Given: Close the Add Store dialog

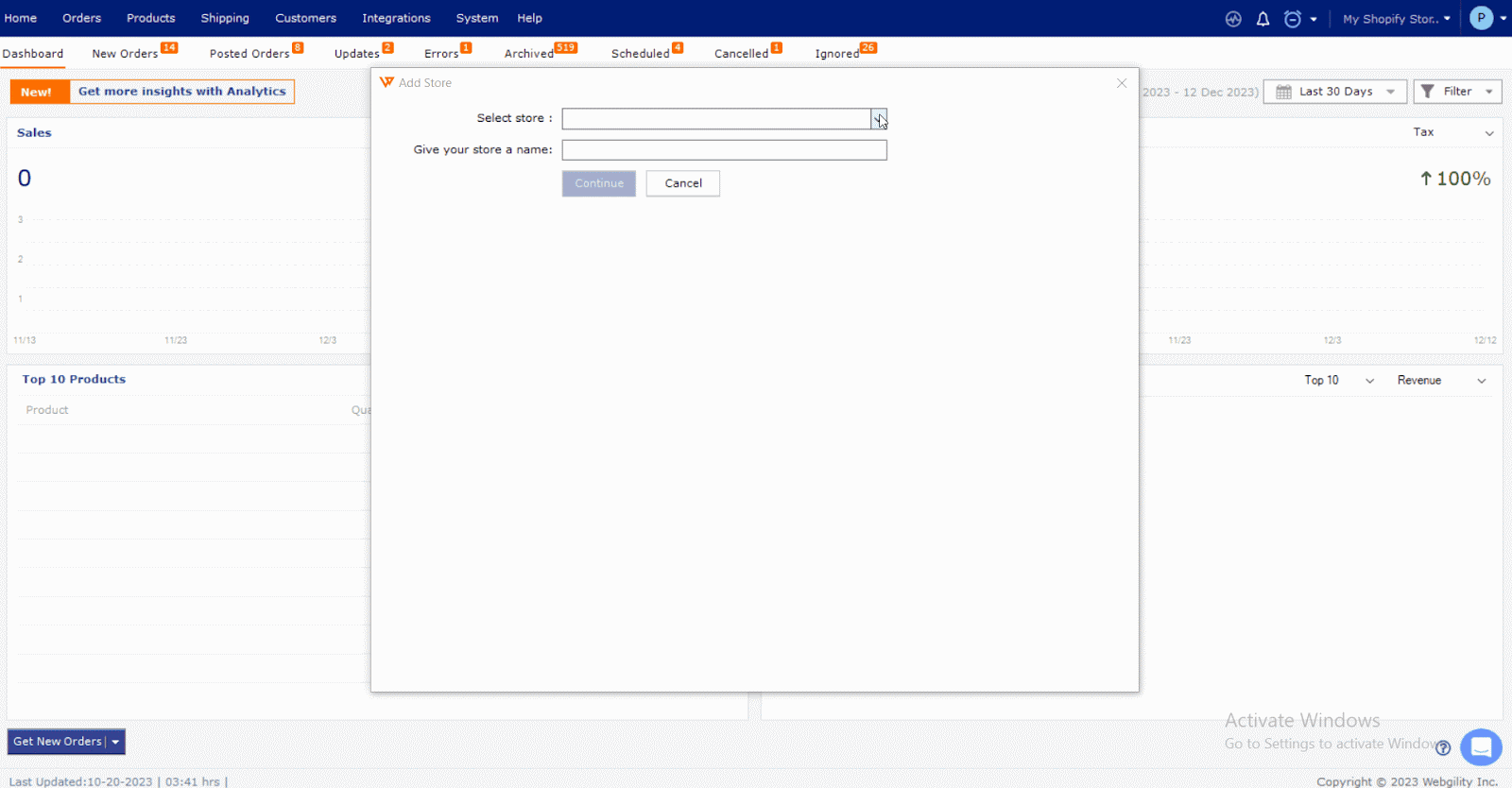Looking at the screenshot, I should point(1122,83).
